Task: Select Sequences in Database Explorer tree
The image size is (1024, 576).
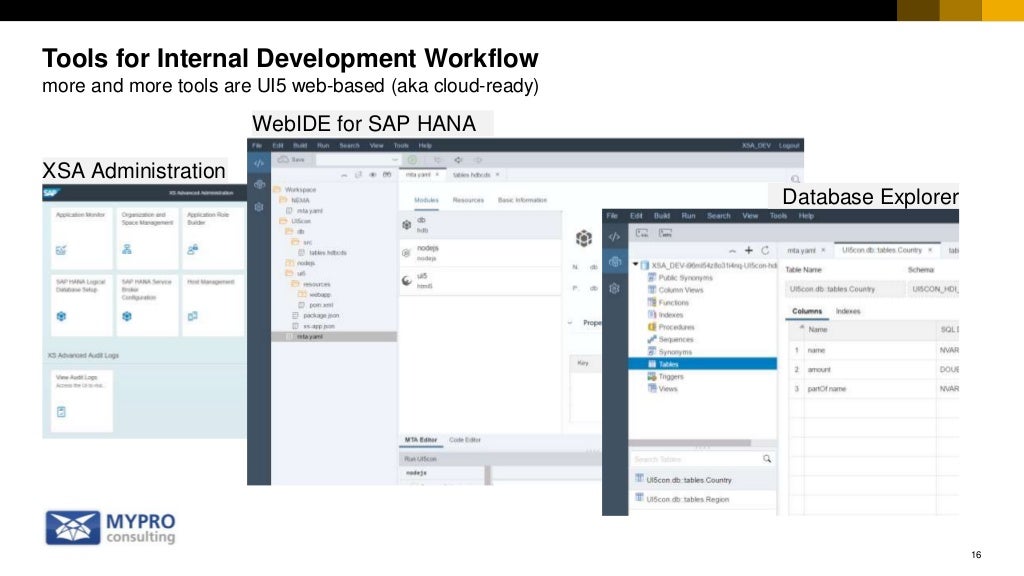Action: [675, 340]
